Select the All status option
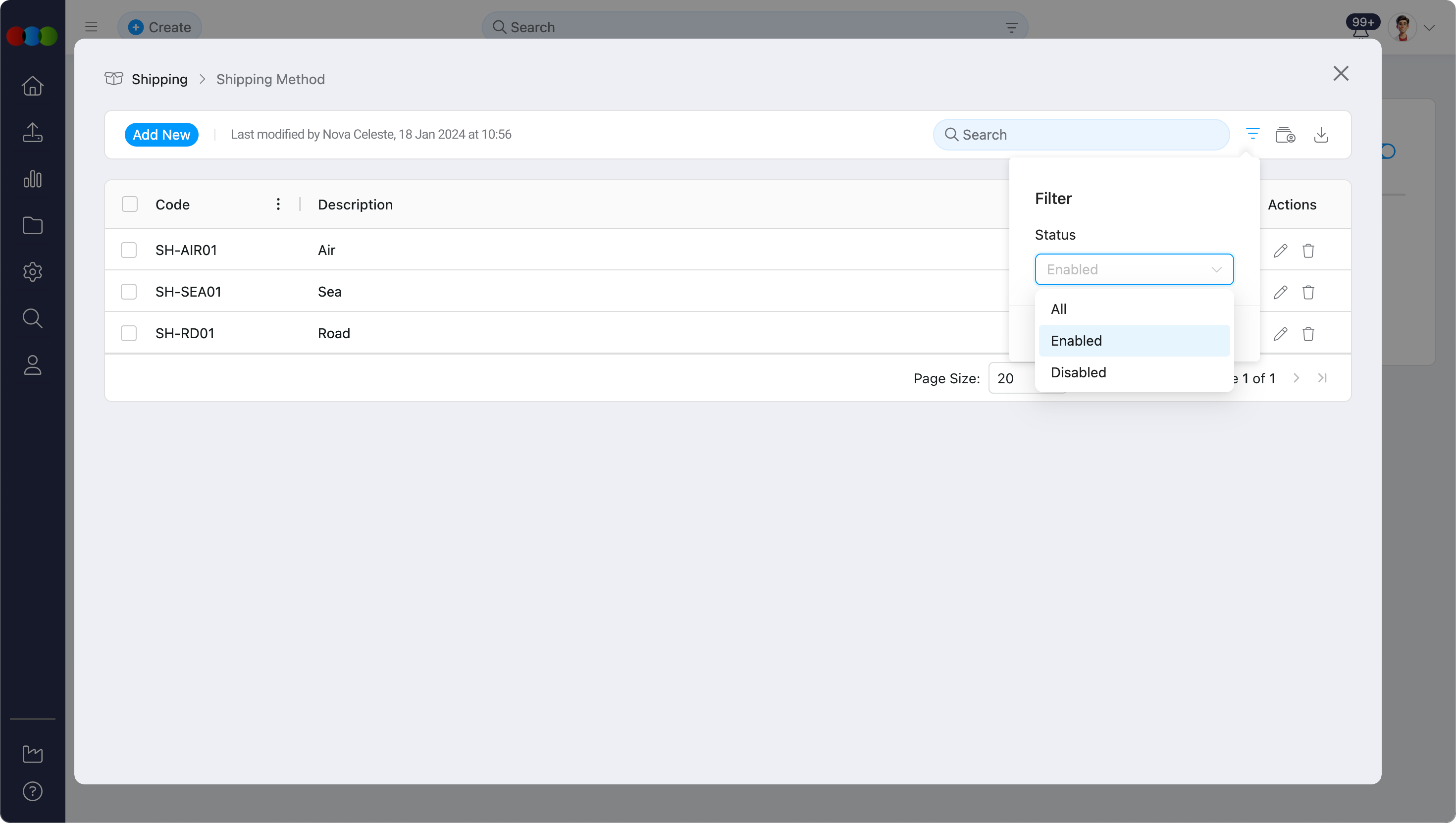The height and width of the screenshot is (823, 1456). [x=1059, y=309]
